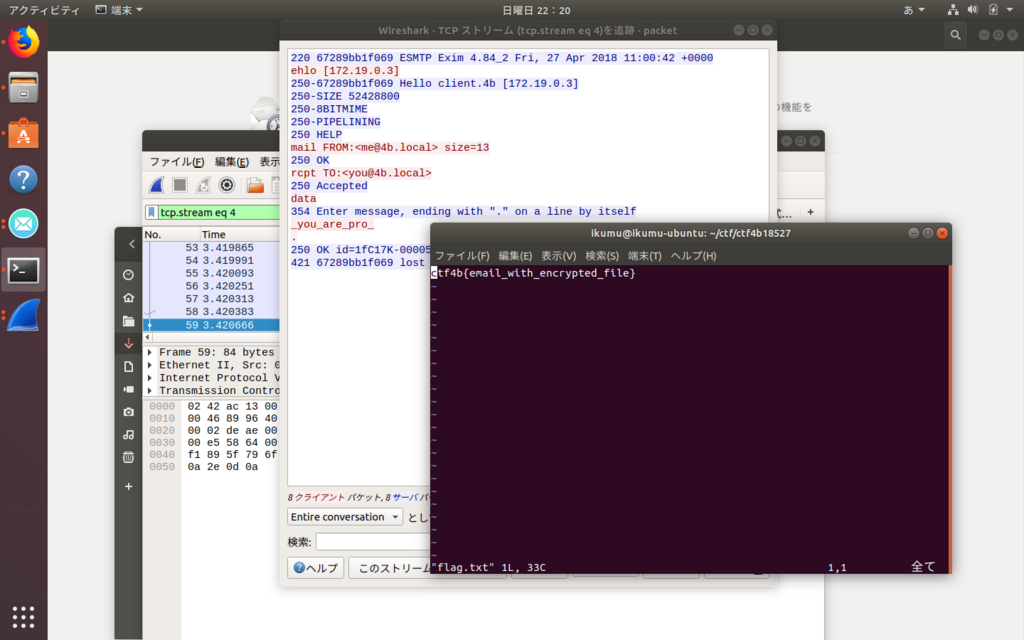Open the folder icon in file sidebar

point(129,321)
